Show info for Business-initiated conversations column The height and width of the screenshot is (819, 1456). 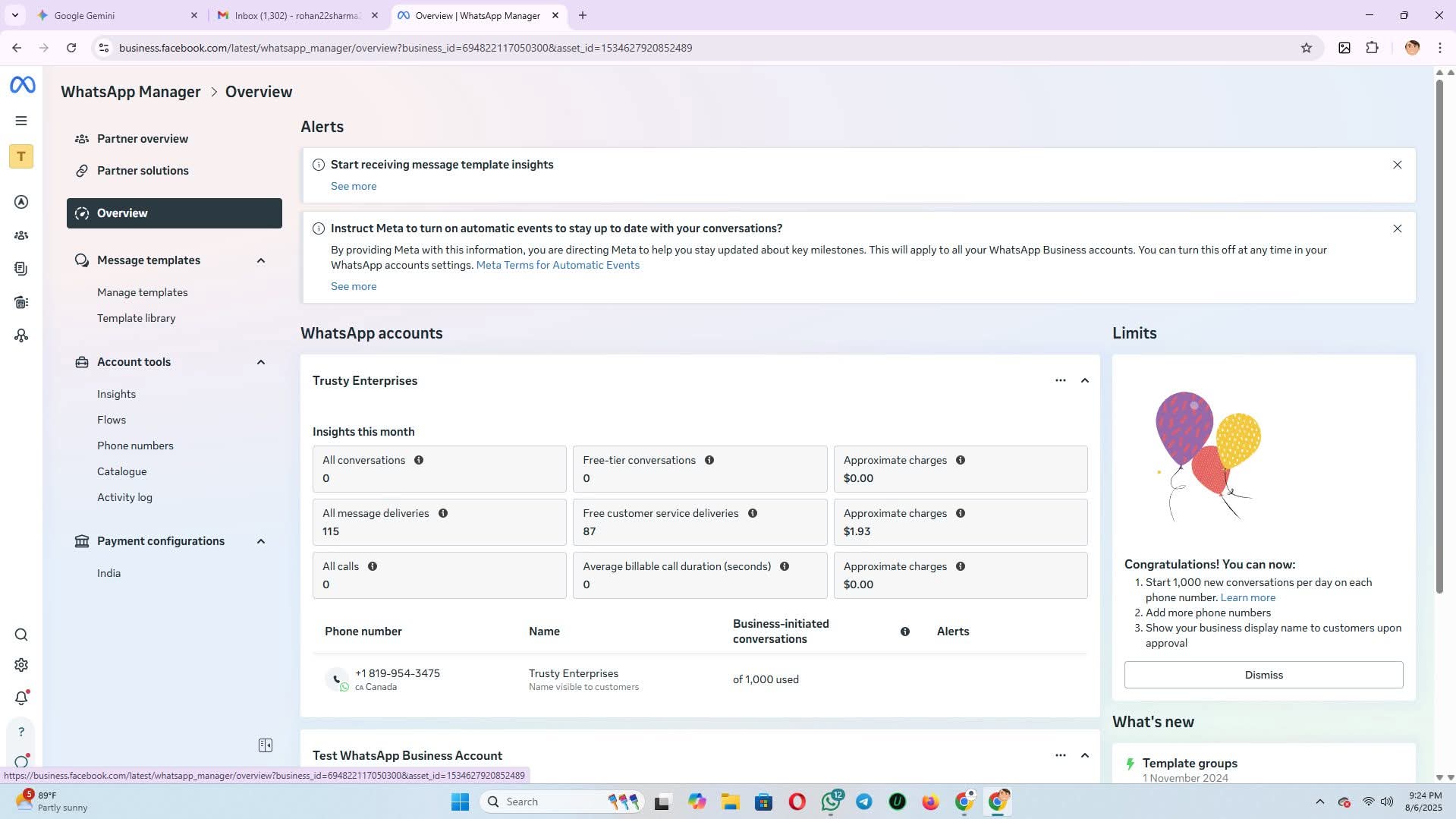point(905,632)
